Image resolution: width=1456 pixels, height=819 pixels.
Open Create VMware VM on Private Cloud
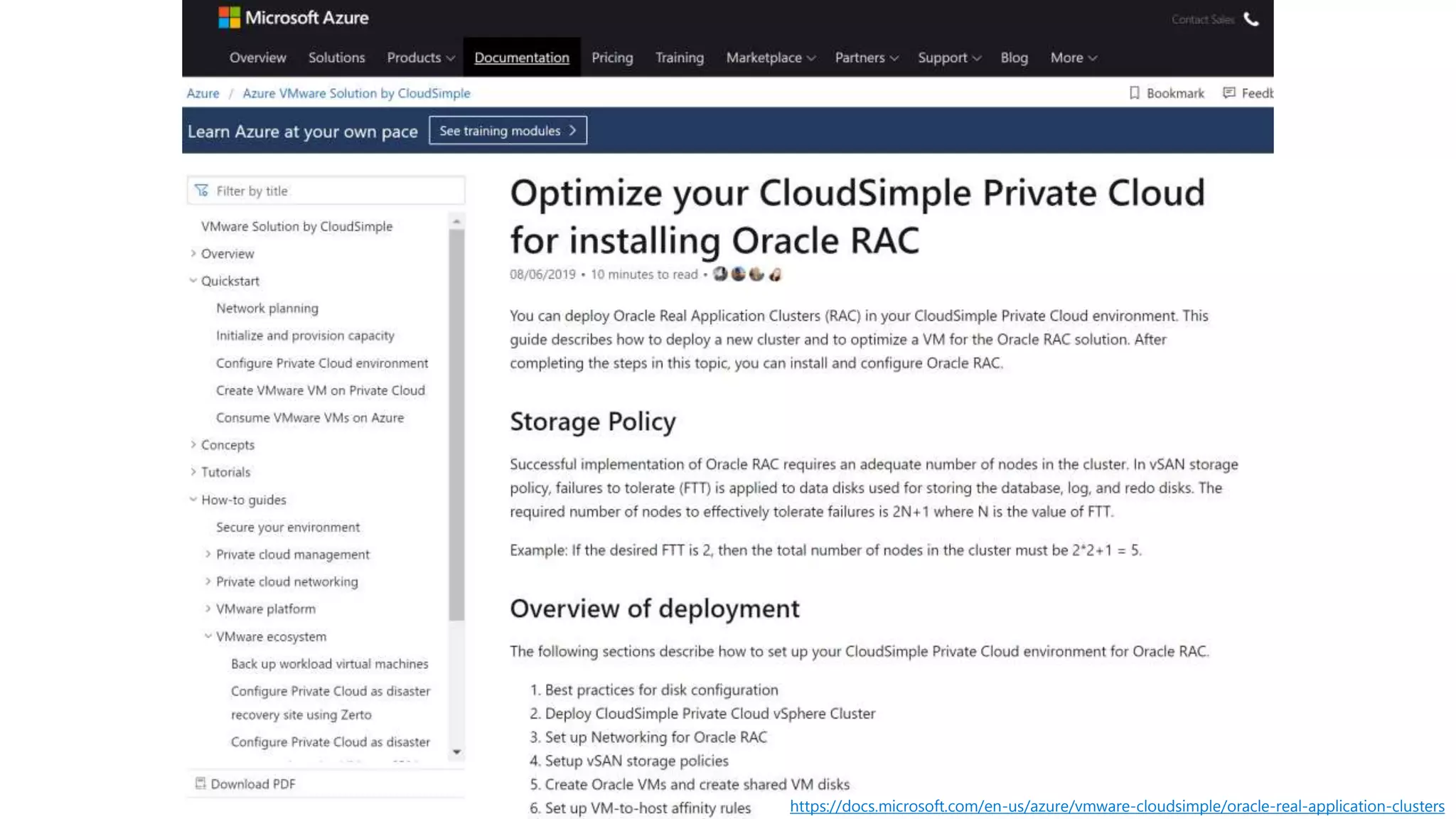[321, 390]
